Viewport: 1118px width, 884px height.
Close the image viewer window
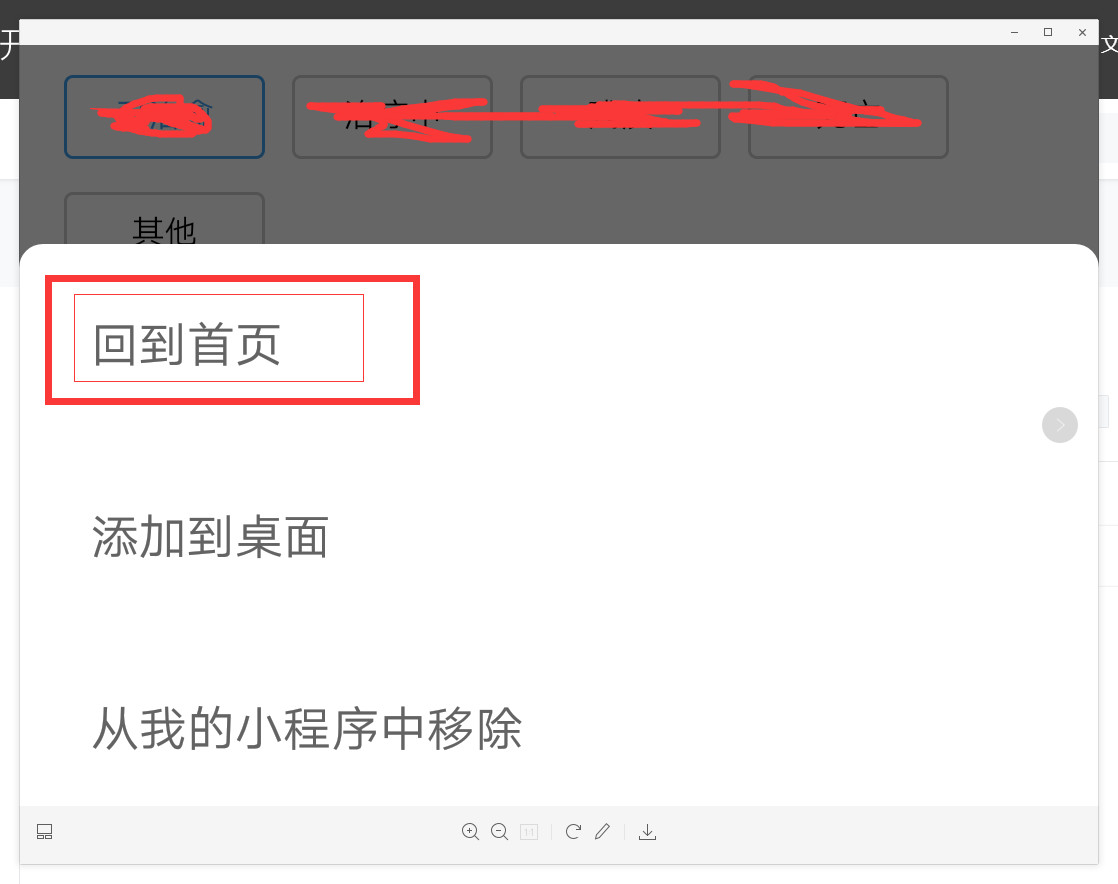click(x=1082, y=32)
